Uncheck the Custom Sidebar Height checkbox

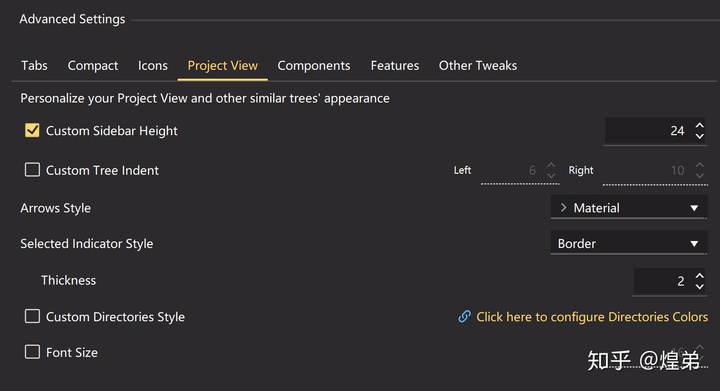point(32,130)
